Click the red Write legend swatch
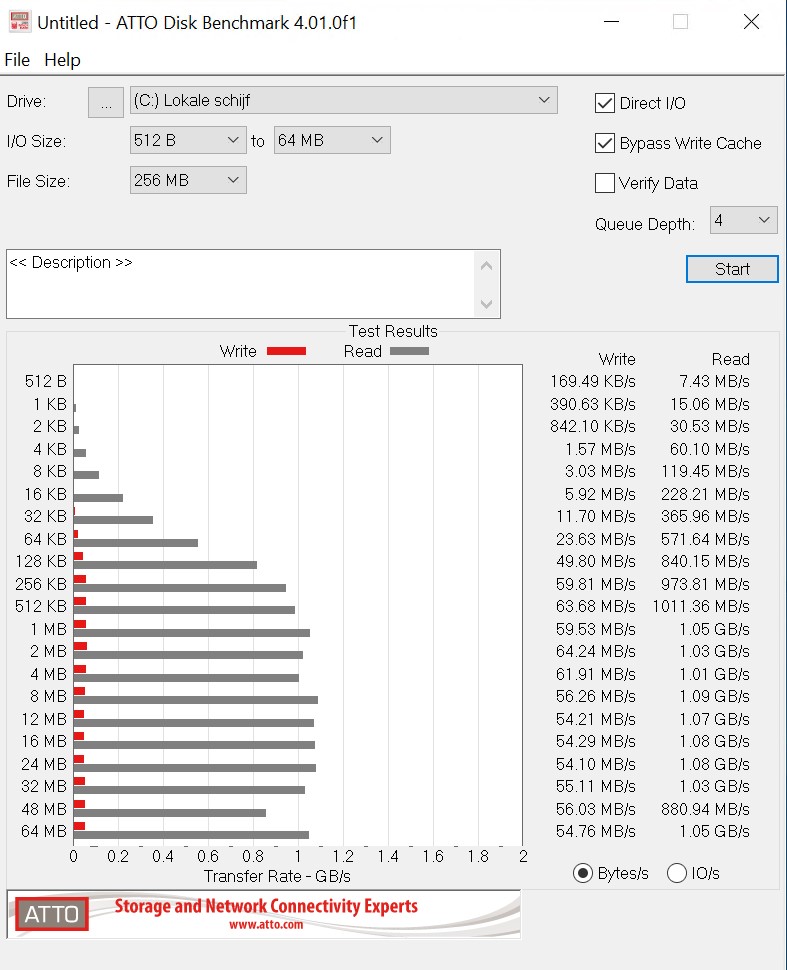The image size is (787, 970). [x=286, y=351]
